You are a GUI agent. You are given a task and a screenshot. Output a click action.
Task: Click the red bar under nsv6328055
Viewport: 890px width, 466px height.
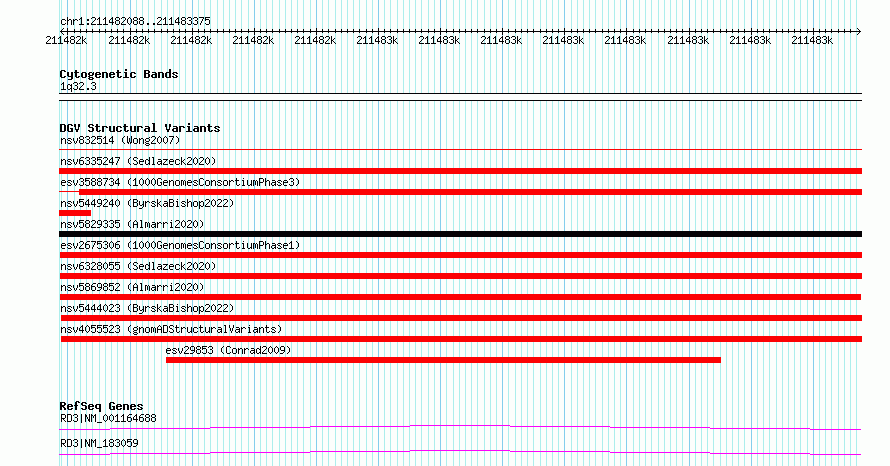[460, 276]
